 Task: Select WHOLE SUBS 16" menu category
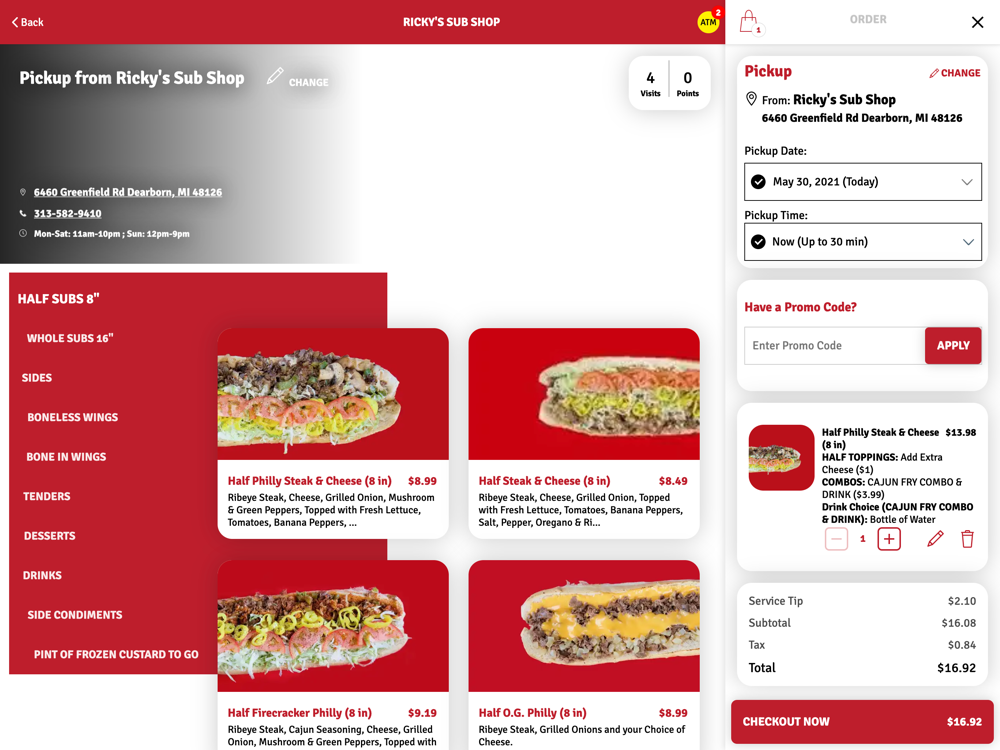click(x=70, y=338)
